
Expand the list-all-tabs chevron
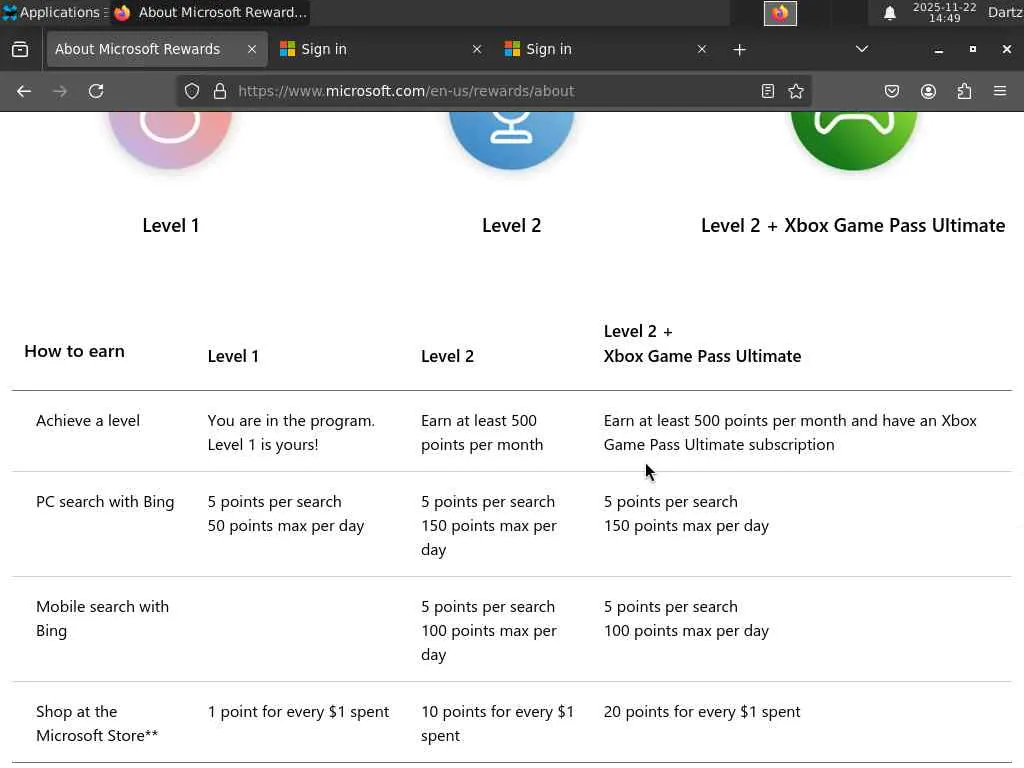[x=862, y=49]
